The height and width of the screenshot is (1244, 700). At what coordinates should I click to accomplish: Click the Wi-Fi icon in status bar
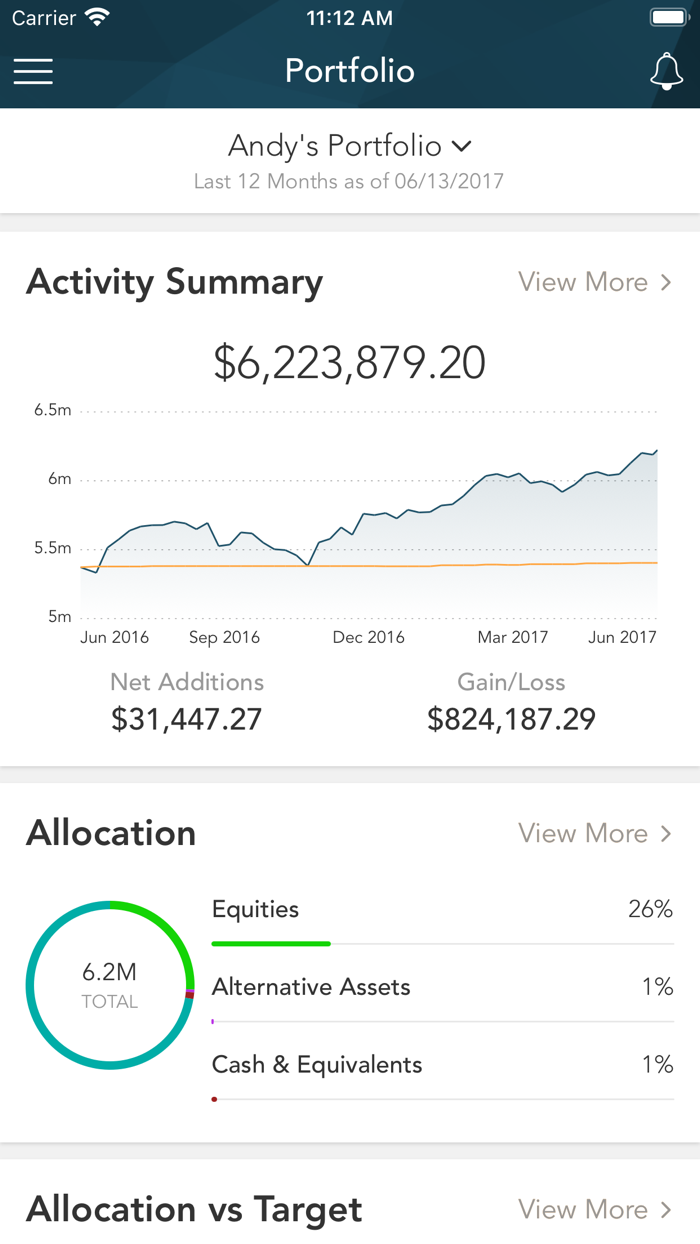[x=97, y=16]
